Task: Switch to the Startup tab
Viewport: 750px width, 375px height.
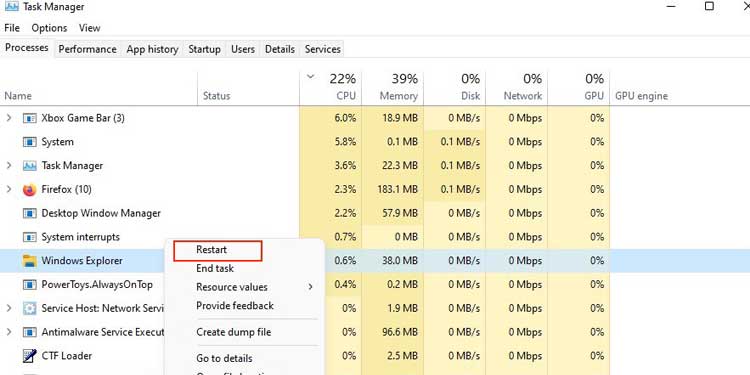Action: pyautogui.click(x=204, y=49)
